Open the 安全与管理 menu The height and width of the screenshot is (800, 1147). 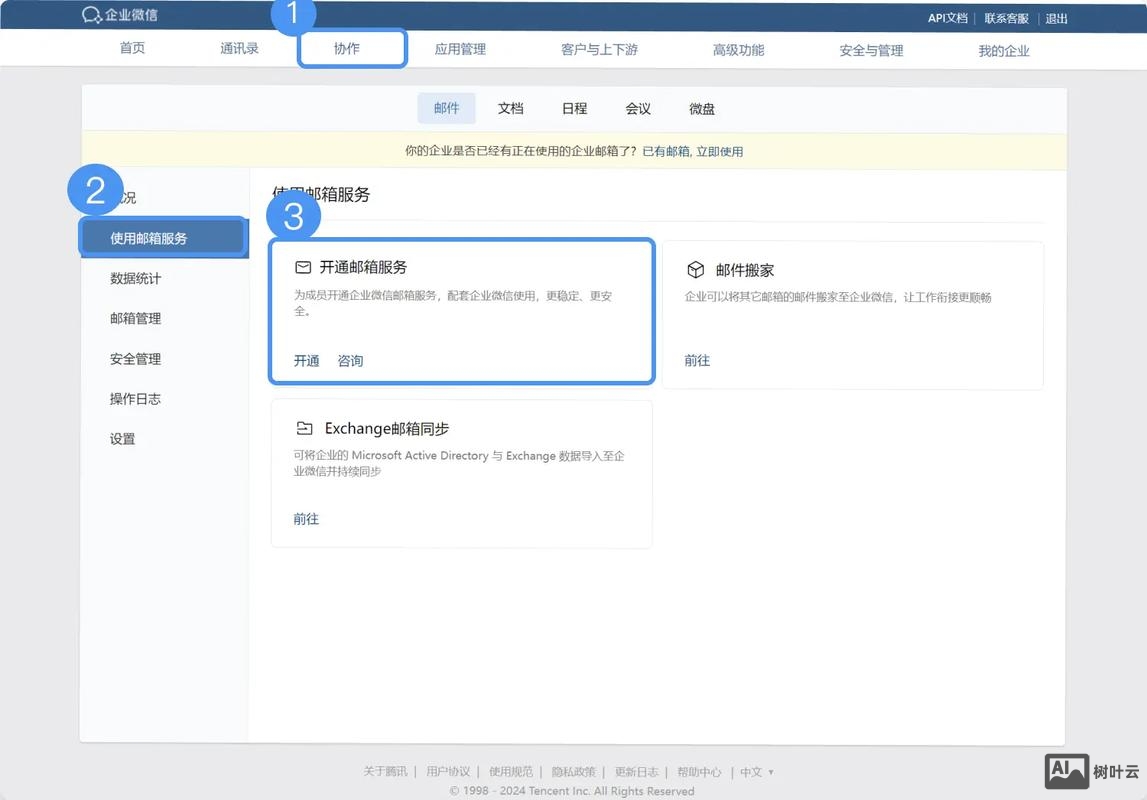click(870, 48)
